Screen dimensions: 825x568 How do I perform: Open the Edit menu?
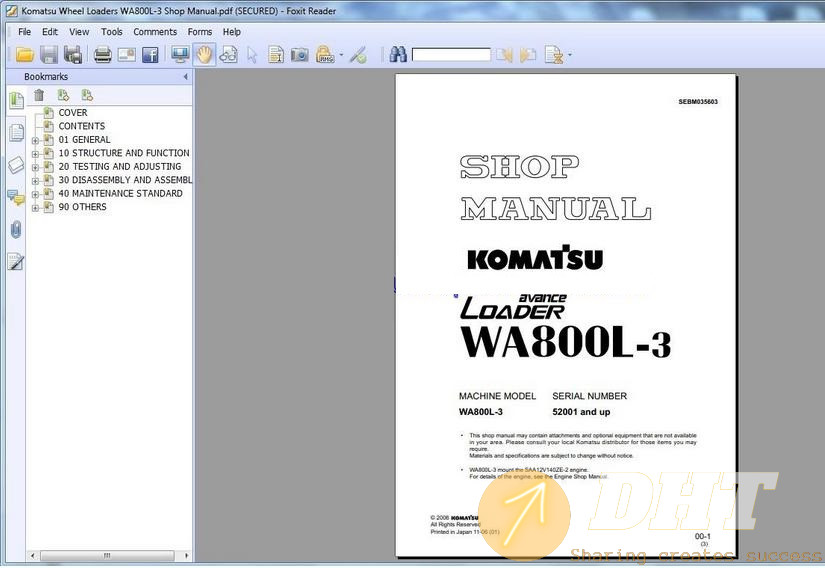50,32
